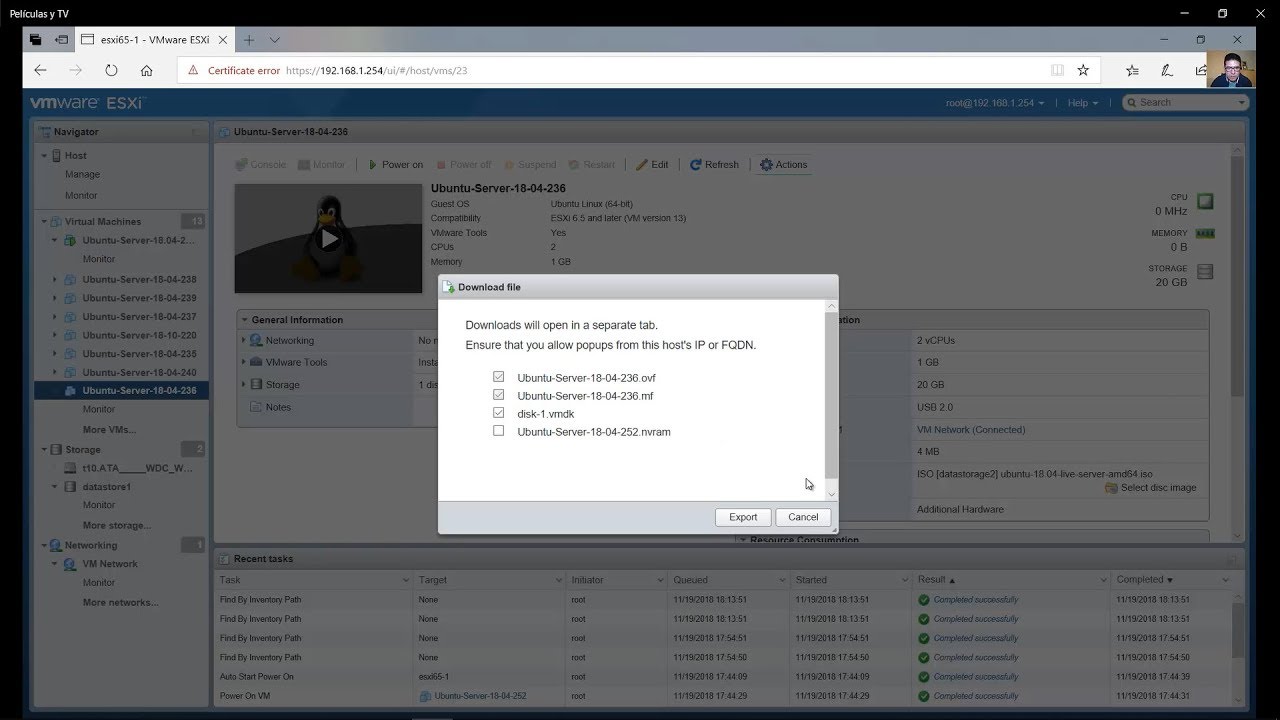Viewport: 1280px width, 720px height.
Task: Click the browser back arrow
Action: coord(40,71)
